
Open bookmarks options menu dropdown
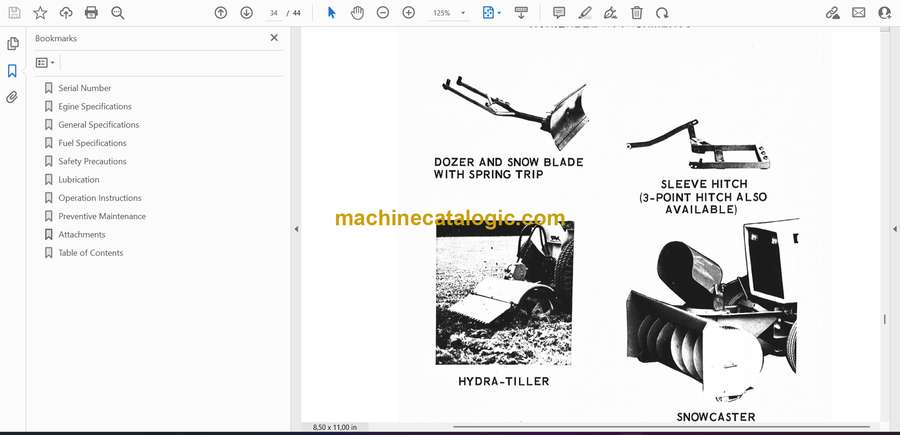click(x=45, y=63)
